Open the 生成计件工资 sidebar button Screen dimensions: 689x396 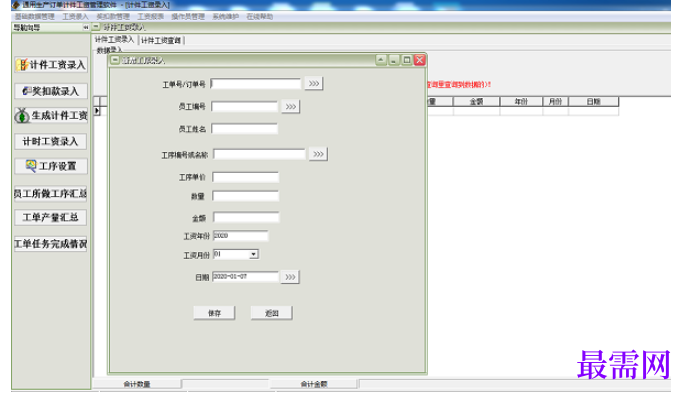click(51, 116)
